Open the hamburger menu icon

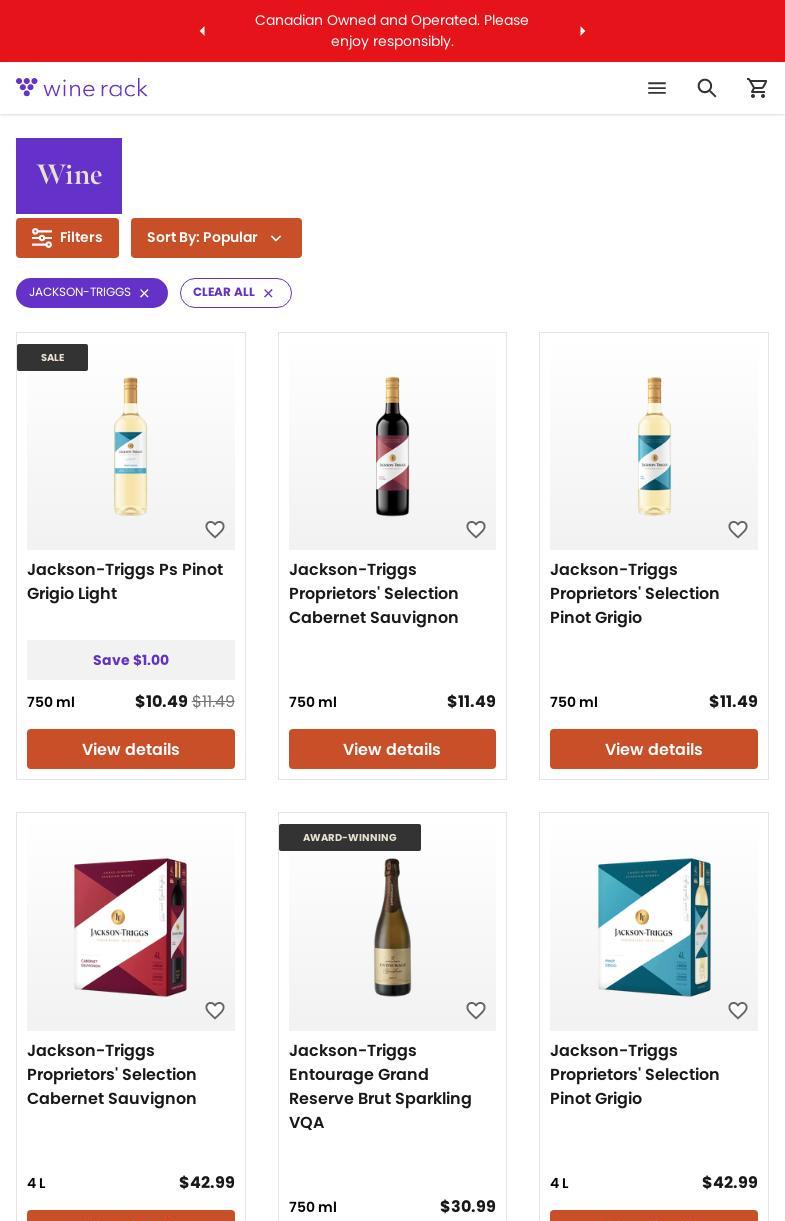click(657, 88)
